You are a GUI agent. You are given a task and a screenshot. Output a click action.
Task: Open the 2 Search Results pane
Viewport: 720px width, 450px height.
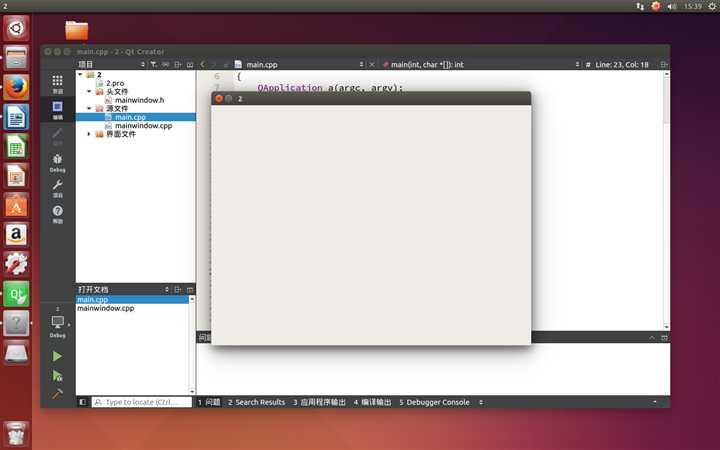[257, 402]
